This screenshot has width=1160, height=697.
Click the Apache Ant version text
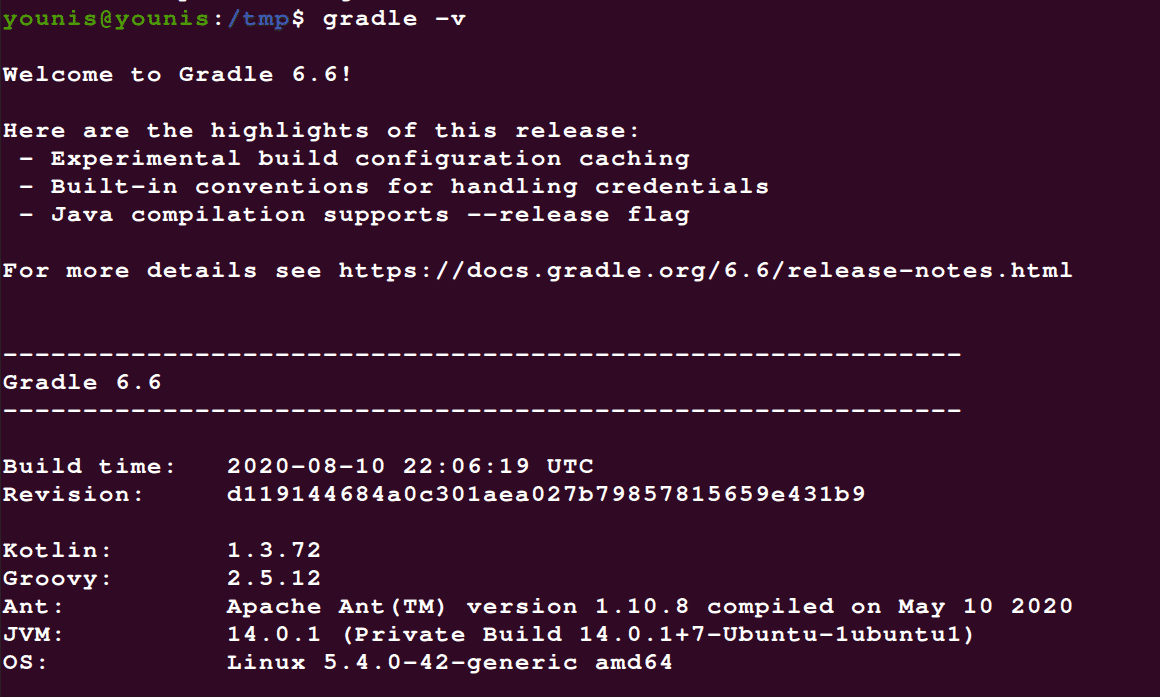(650, 607)
